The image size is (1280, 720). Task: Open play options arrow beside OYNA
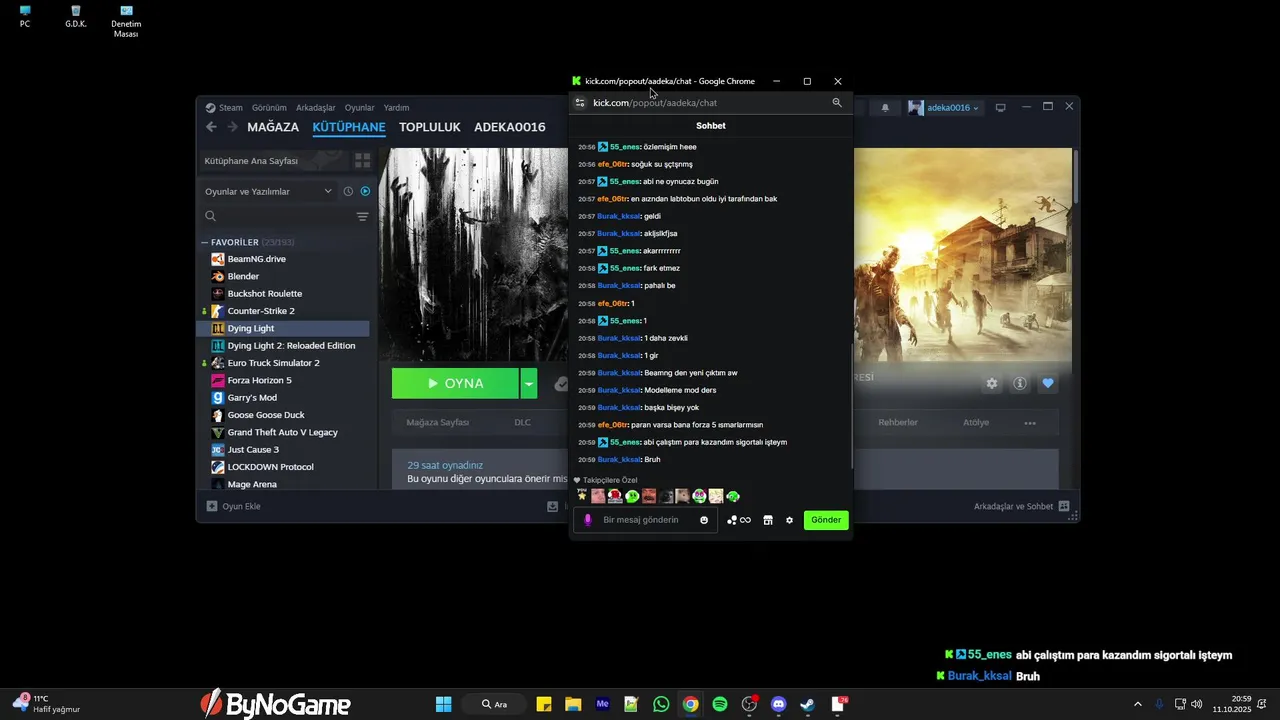[528, 383]
